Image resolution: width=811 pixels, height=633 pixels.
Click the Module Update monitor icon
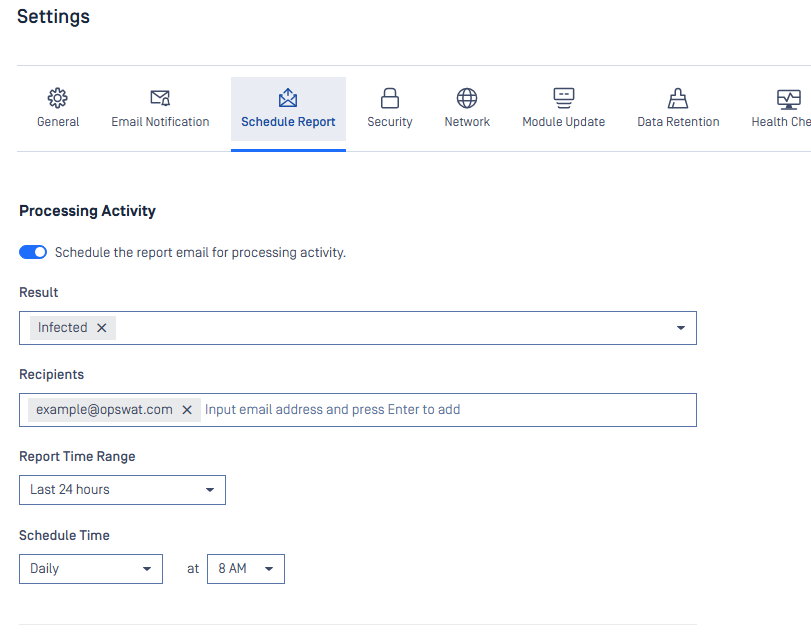point(564,98)
